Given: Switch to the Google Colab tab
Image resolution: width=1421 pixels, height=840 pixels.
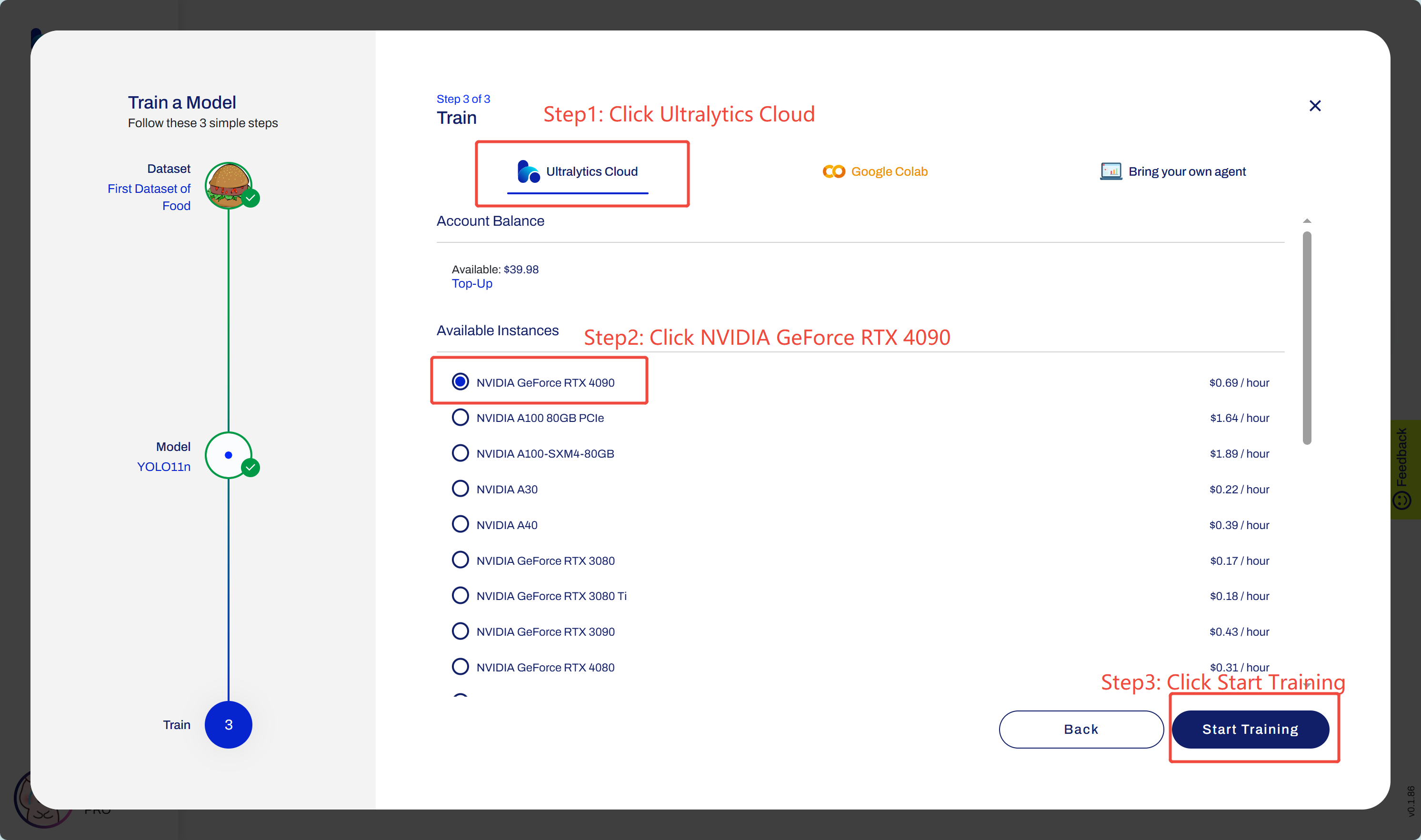Looking at the screenshot, I should (x=875, y=171).
